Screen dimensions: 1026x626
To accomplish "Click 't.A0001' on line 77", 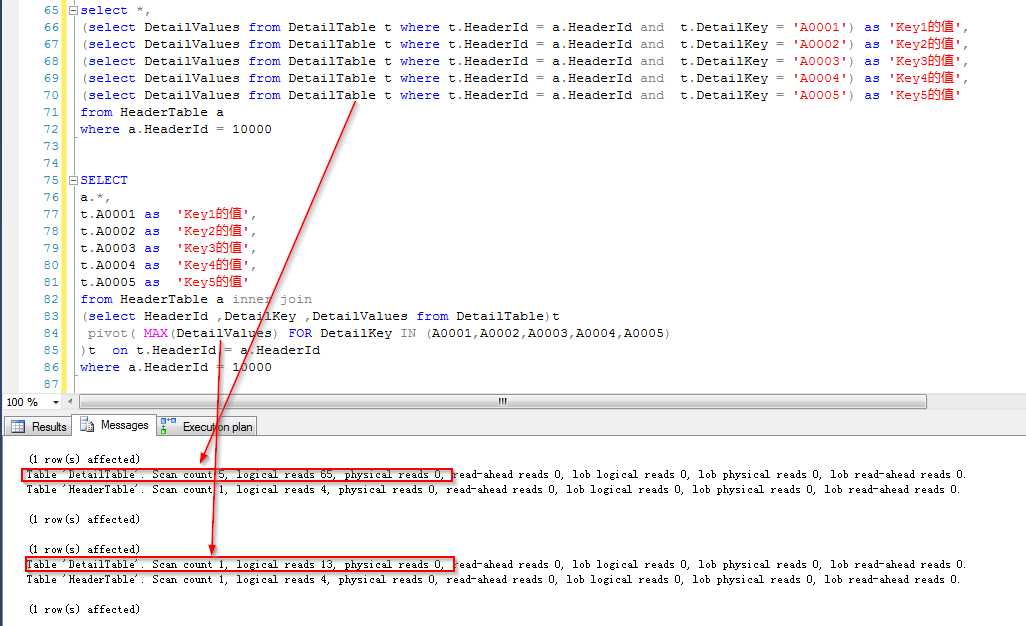I will coord(107,215).
